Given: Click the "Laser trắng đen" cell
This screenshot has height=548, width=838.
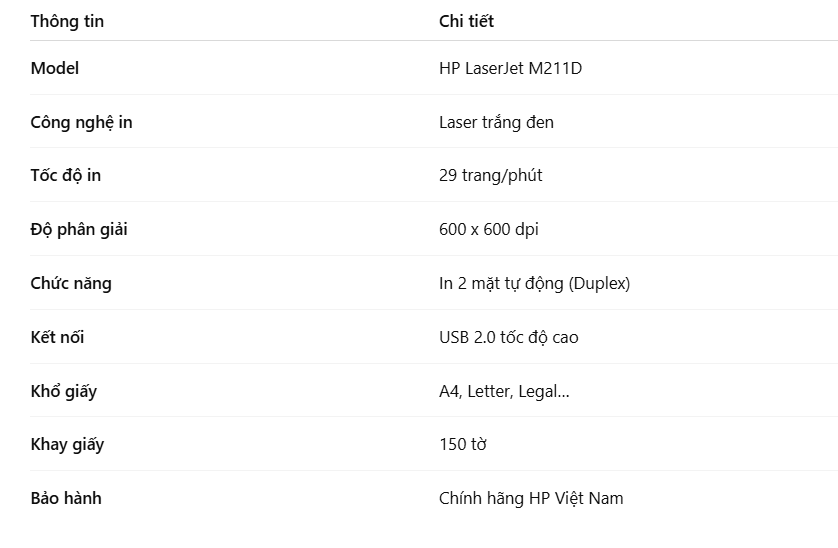Looking at the screenshot, I should pyautogui.click(x=496, y=122).
